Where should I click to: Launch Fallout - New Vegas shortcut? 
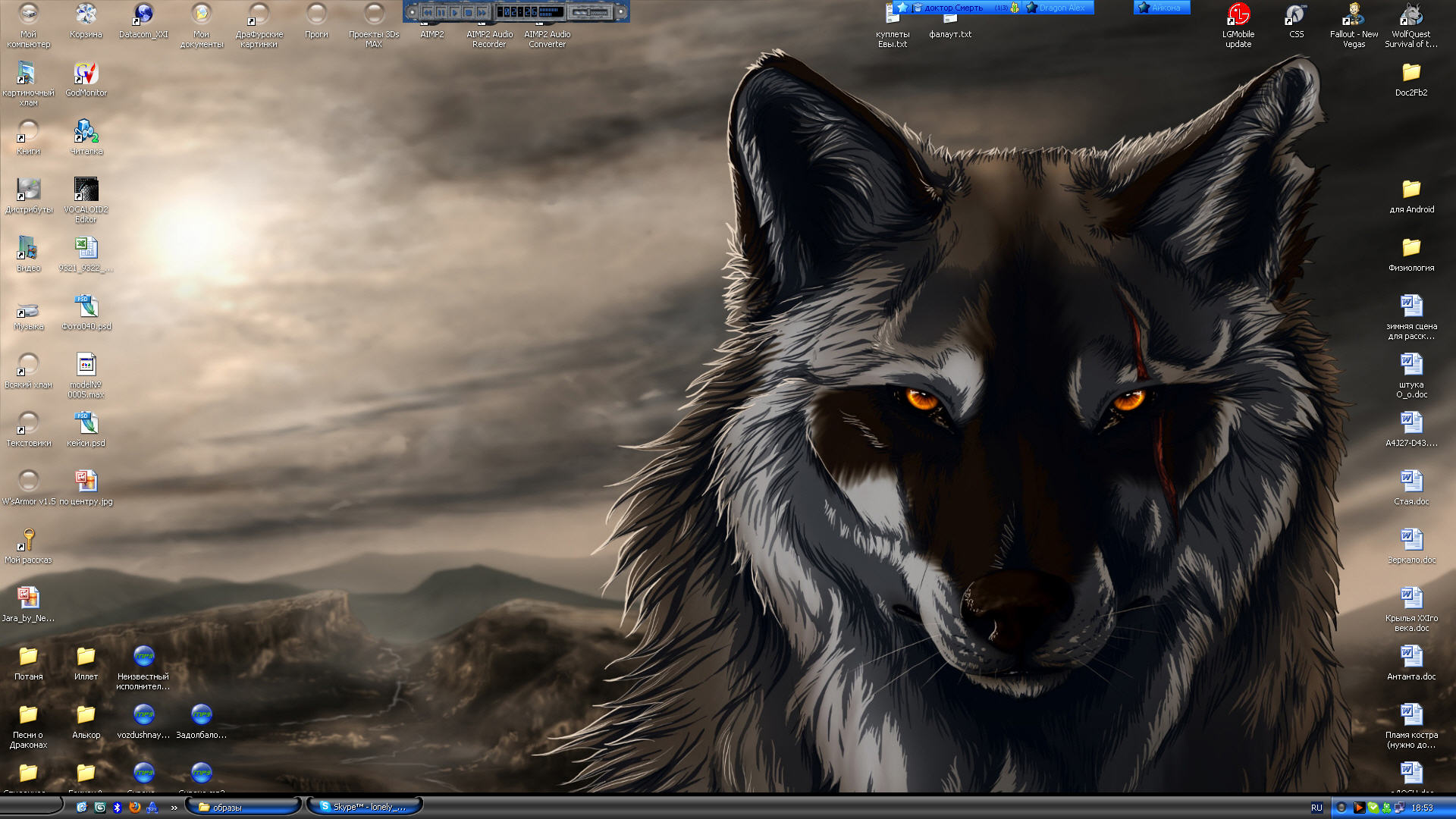tap(1354, 25)
